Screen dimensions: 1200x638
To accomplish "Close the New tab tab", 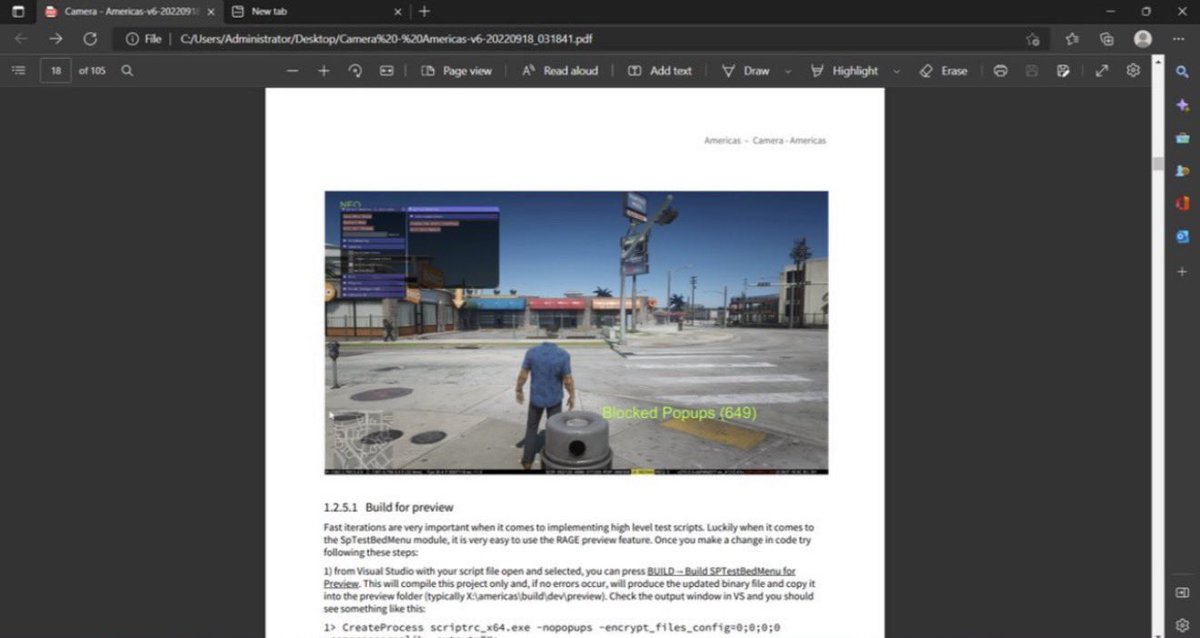I will point(397,11).
